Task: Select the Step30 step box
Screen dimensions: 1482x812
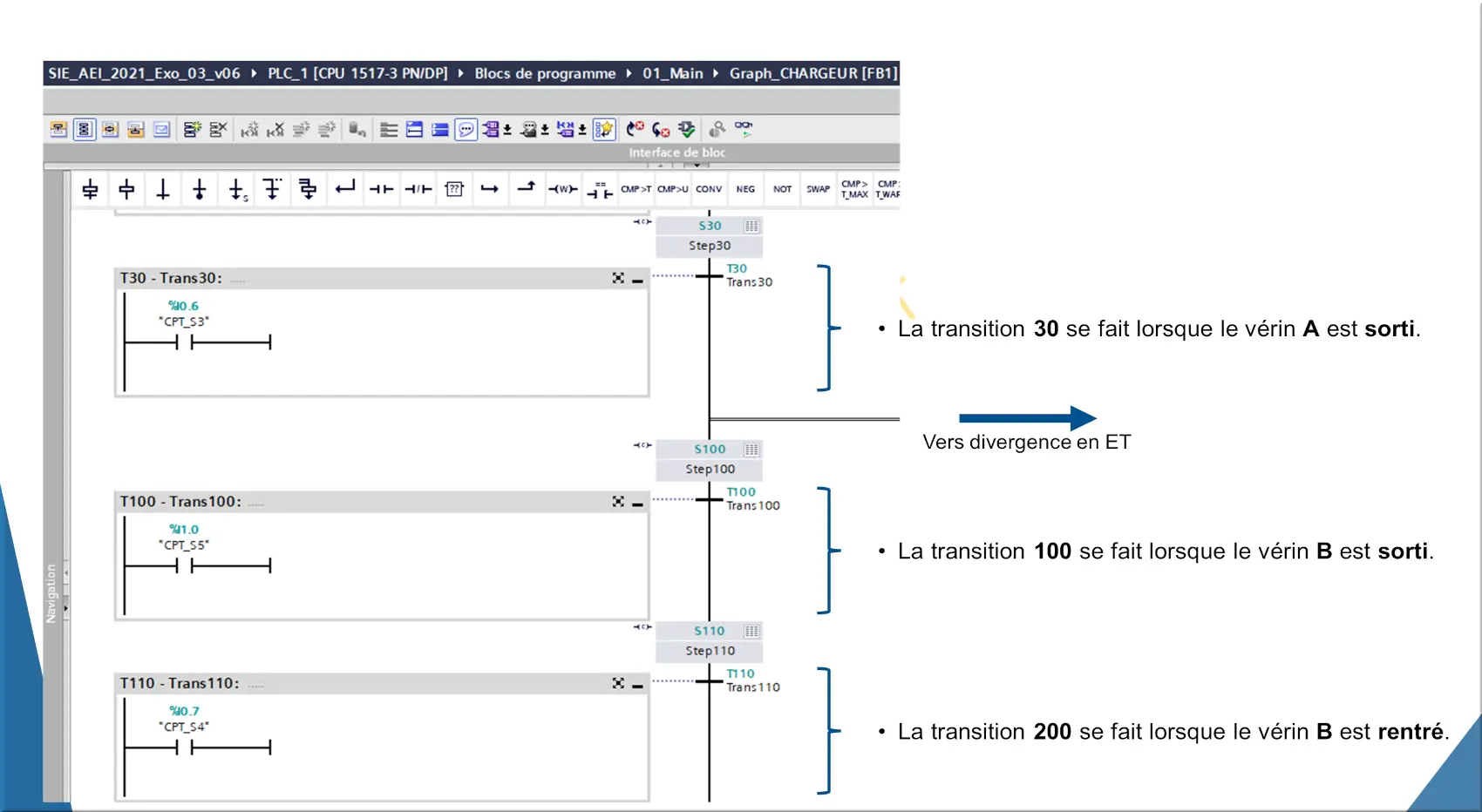Action: point(710,246)
